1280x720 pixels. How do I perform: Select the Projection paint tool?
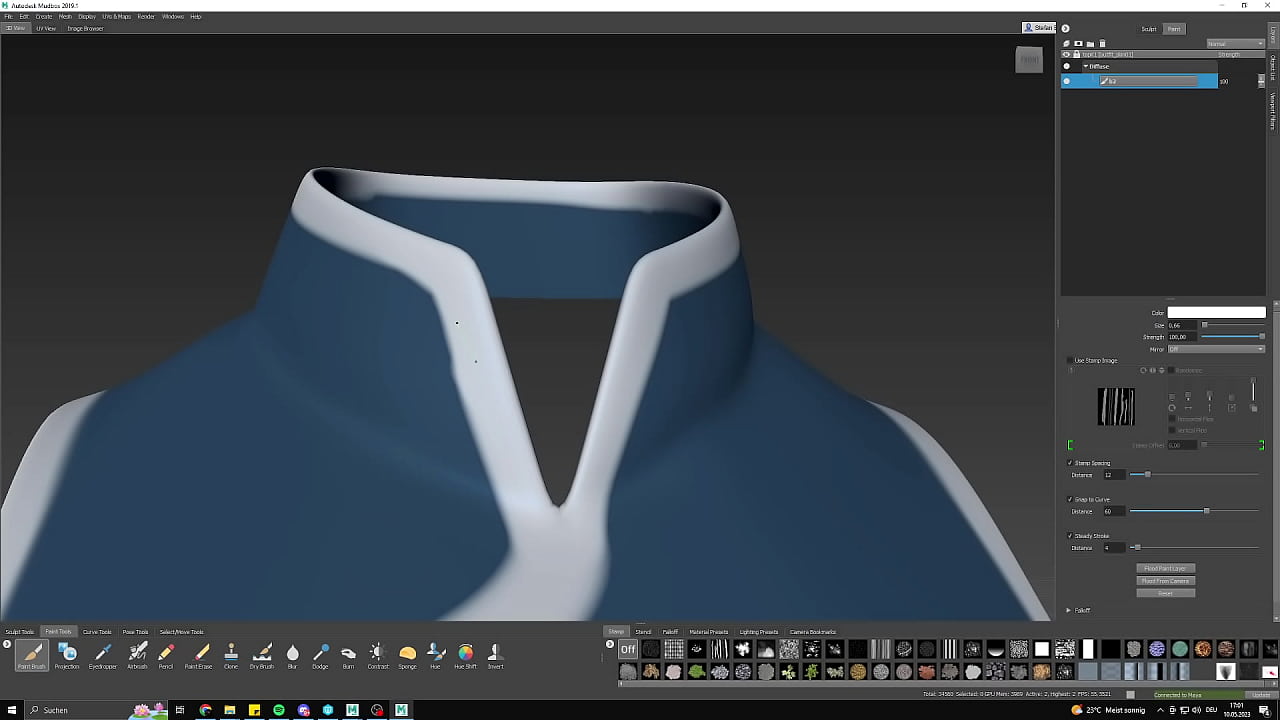pos(67,654)
